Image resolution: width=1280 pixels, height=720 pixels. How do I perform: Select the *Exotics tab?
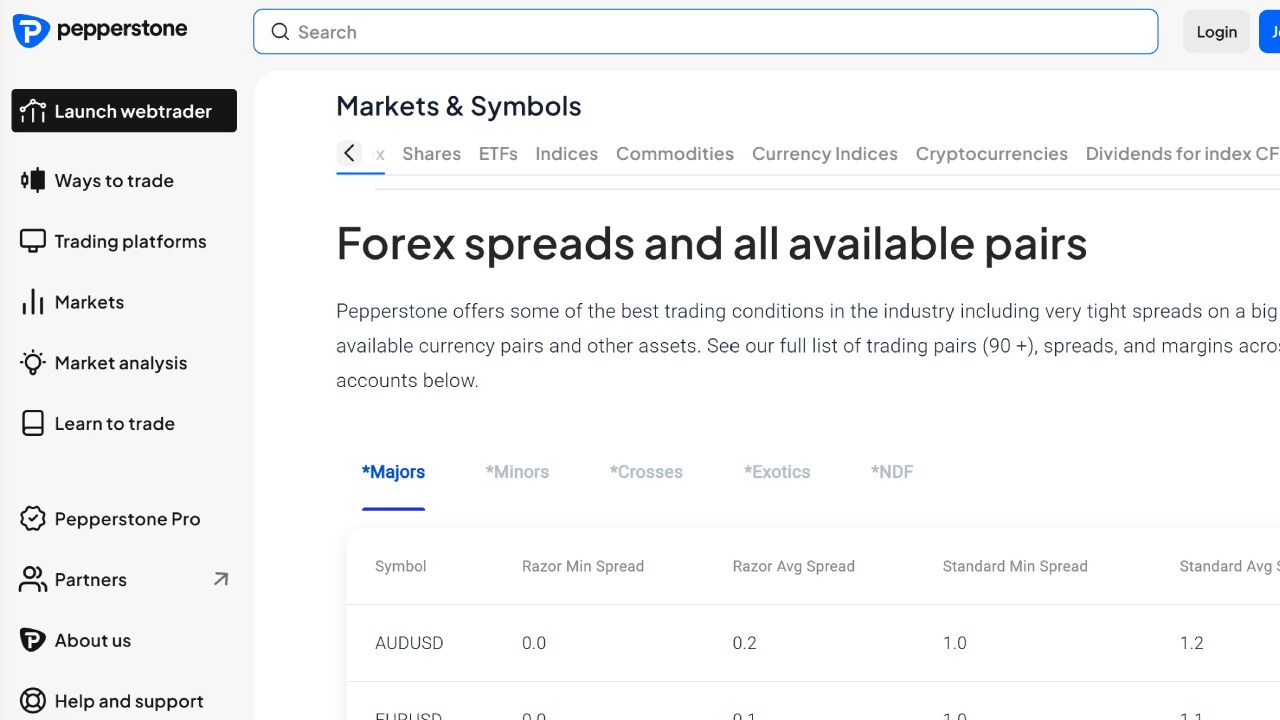click(x=777, y=472)
